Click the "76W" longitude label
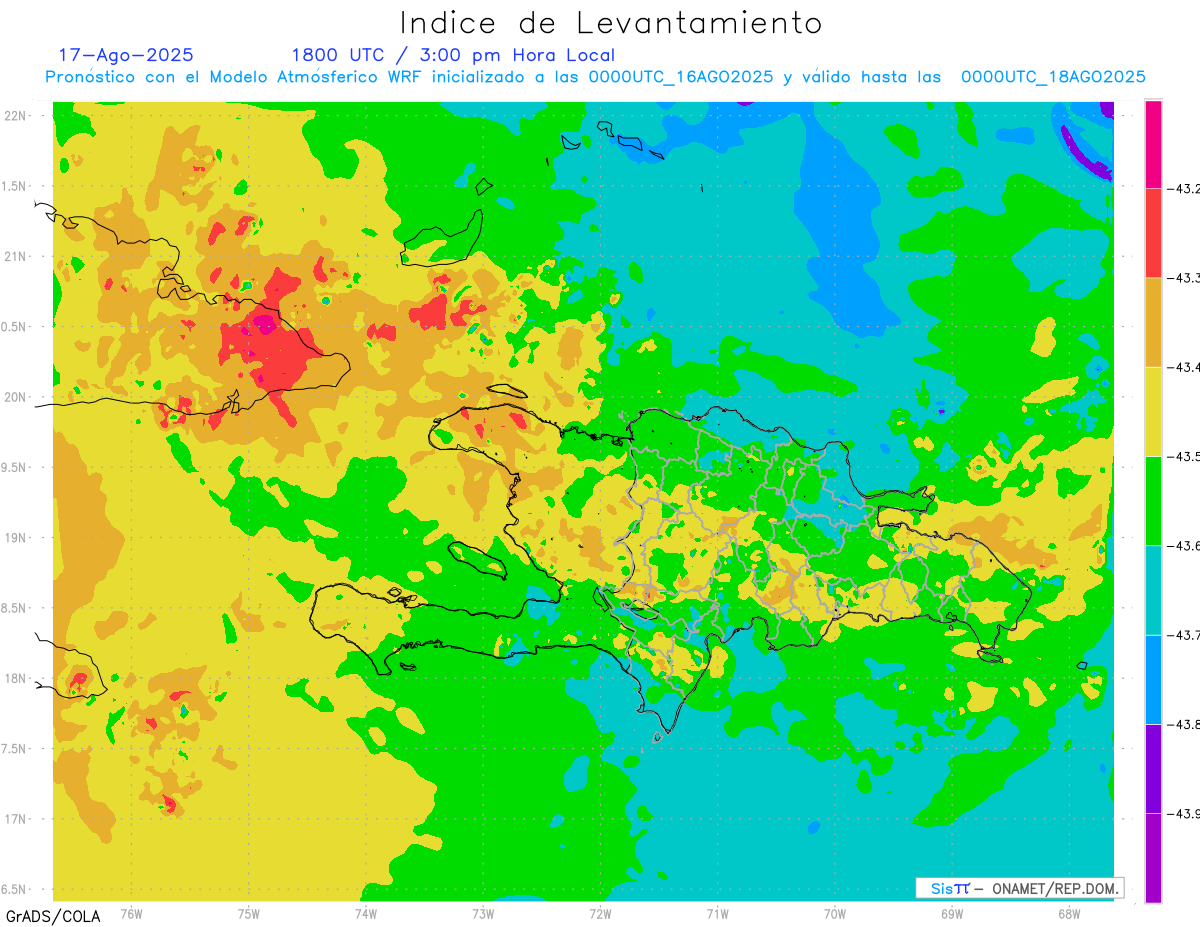 (x=131, y=912)
